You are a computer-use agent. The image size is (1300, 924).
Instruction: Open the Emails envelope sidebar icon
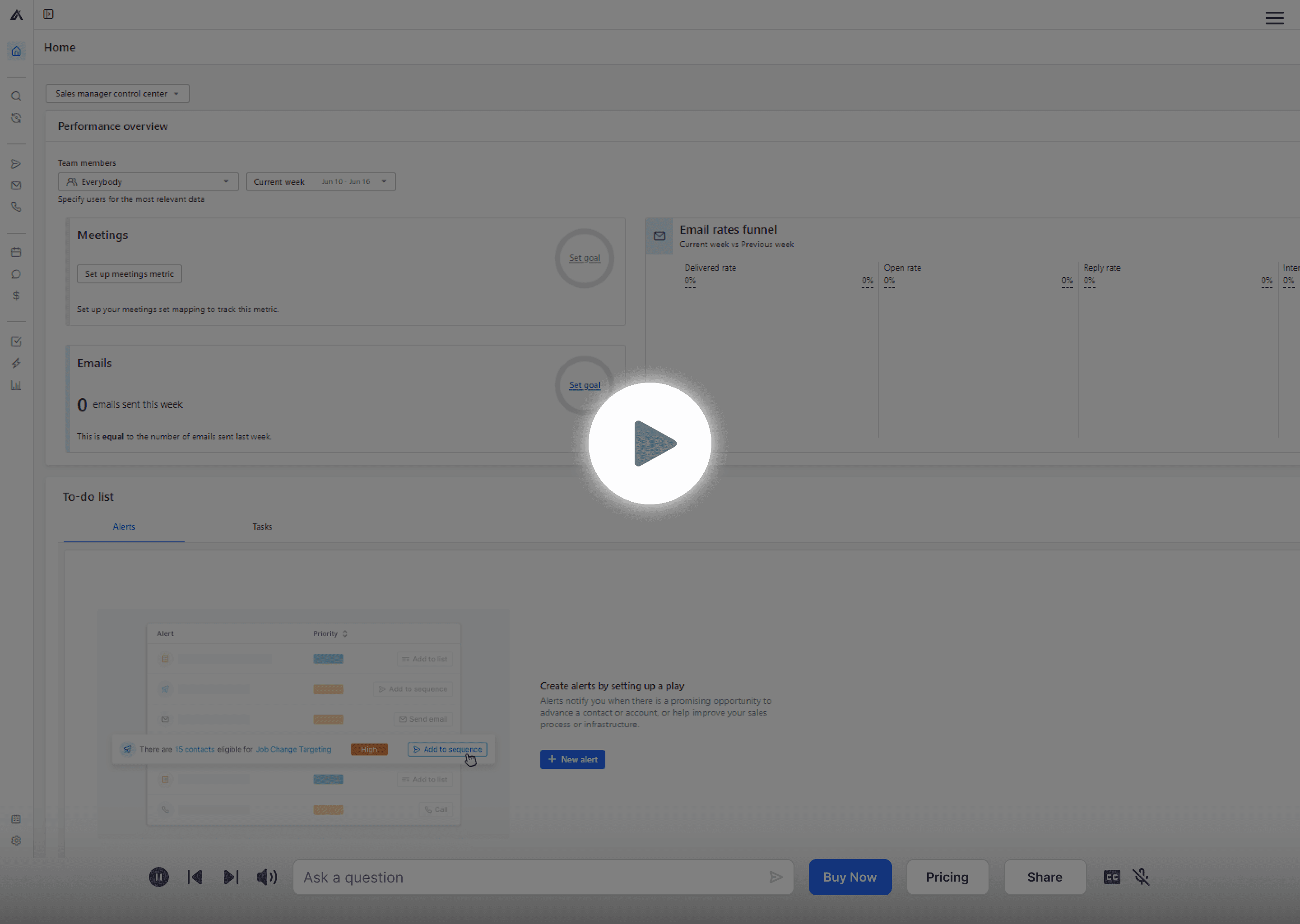click(x=17, y=185)
